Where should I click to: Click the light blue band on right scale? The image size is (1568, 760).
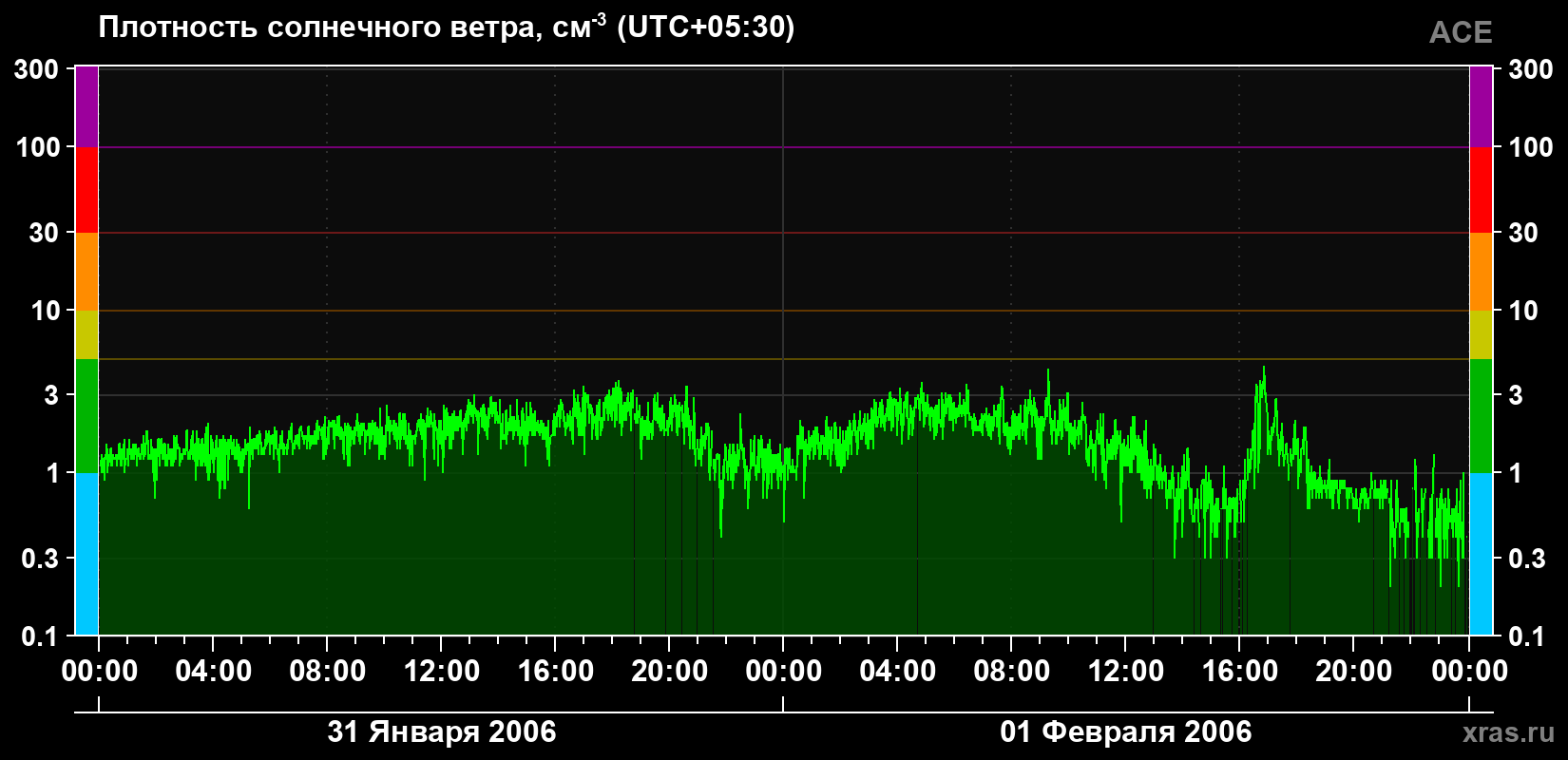1482,554
